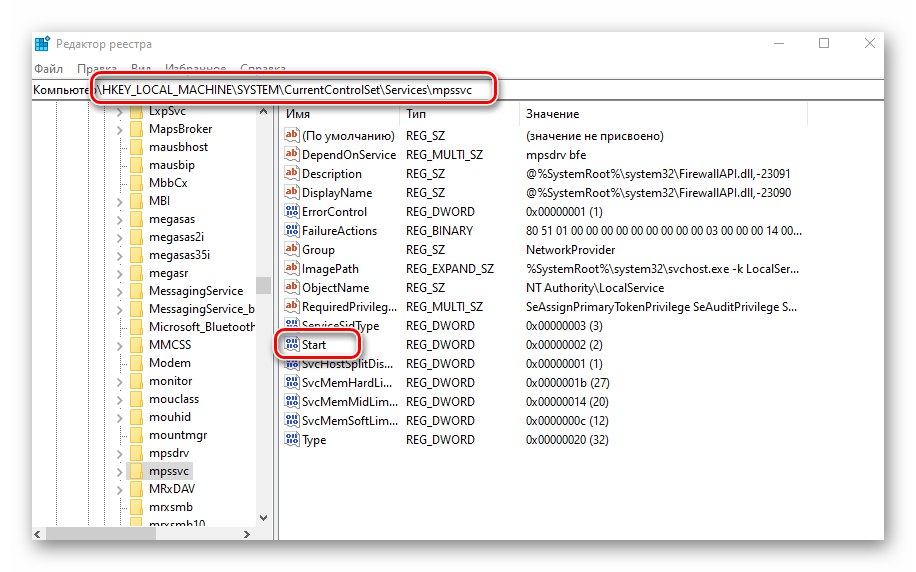The width and height of the screenshot is (916, 572).
Task: Open the Файл menu
Action: [x=48, y=69]
